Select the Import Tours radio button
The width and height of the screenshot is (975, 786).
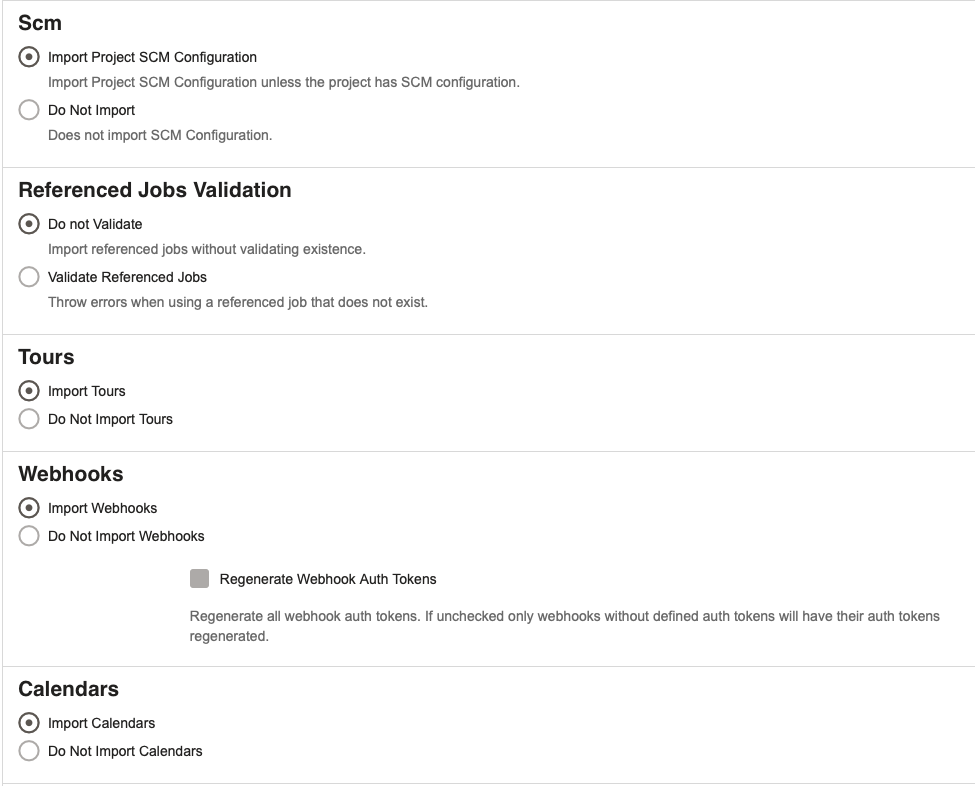pos(29,391)
